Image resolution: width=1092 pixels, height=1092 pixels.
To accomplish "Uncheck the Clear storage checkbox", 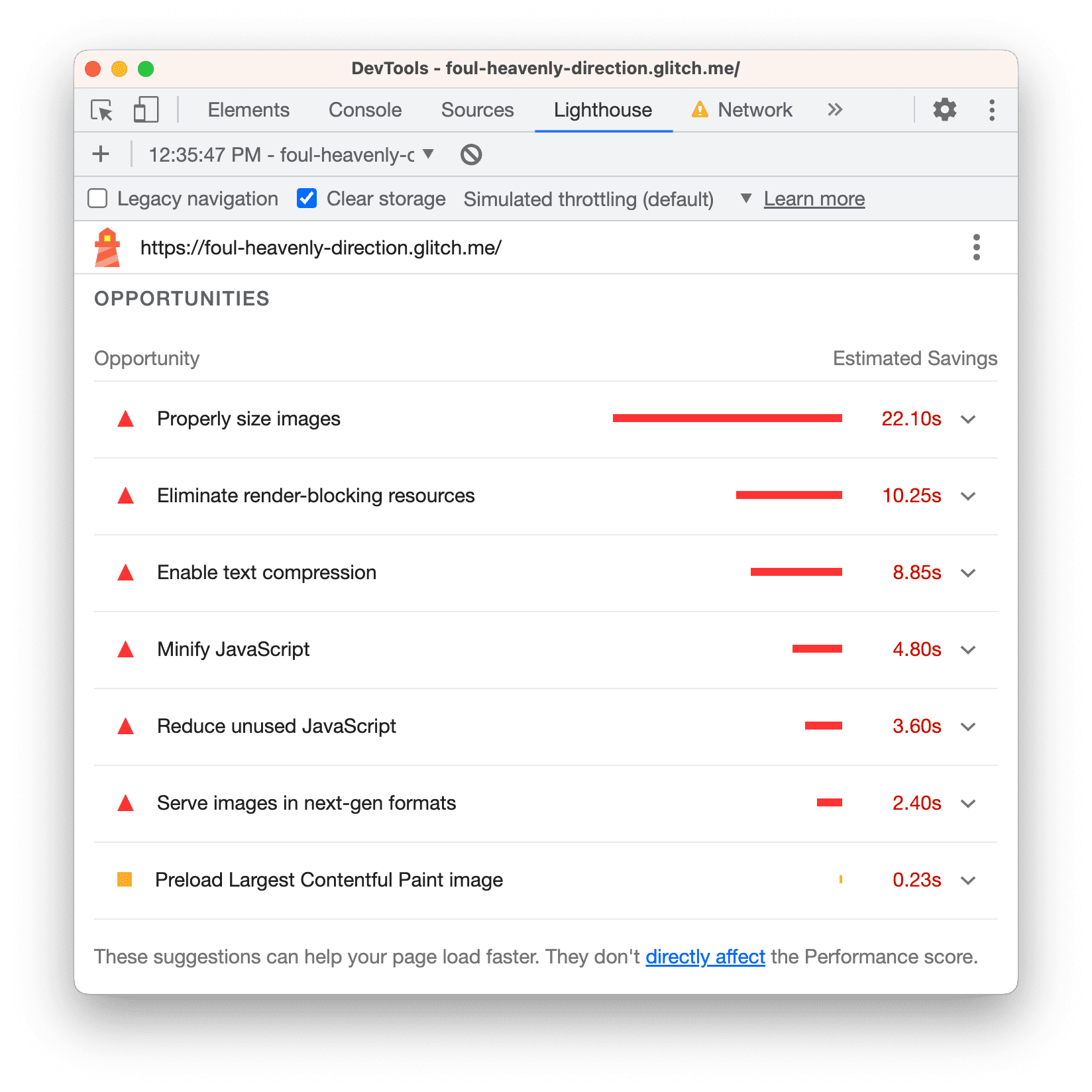I will tap(307, 199).
